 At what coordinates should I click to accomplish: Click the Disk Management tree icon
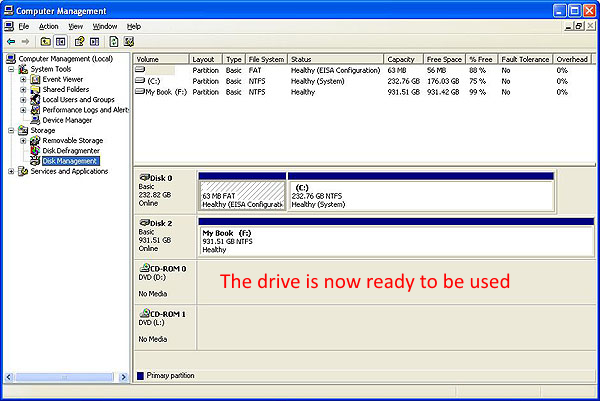(35, 161)
